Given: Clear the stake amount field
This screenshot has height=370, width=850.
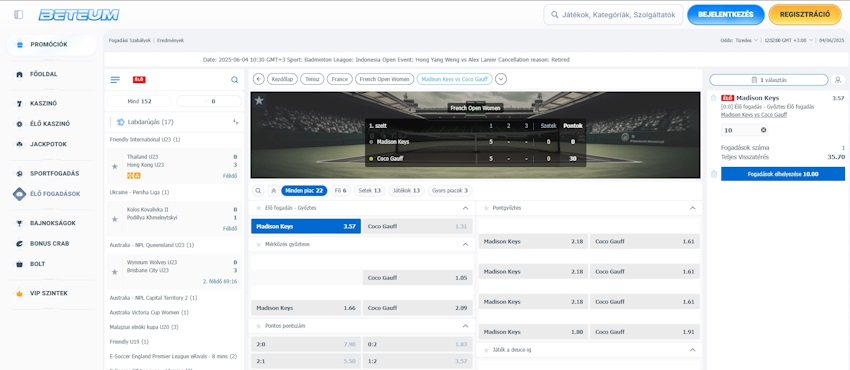Looking at the screenshot, I should 763,130.
